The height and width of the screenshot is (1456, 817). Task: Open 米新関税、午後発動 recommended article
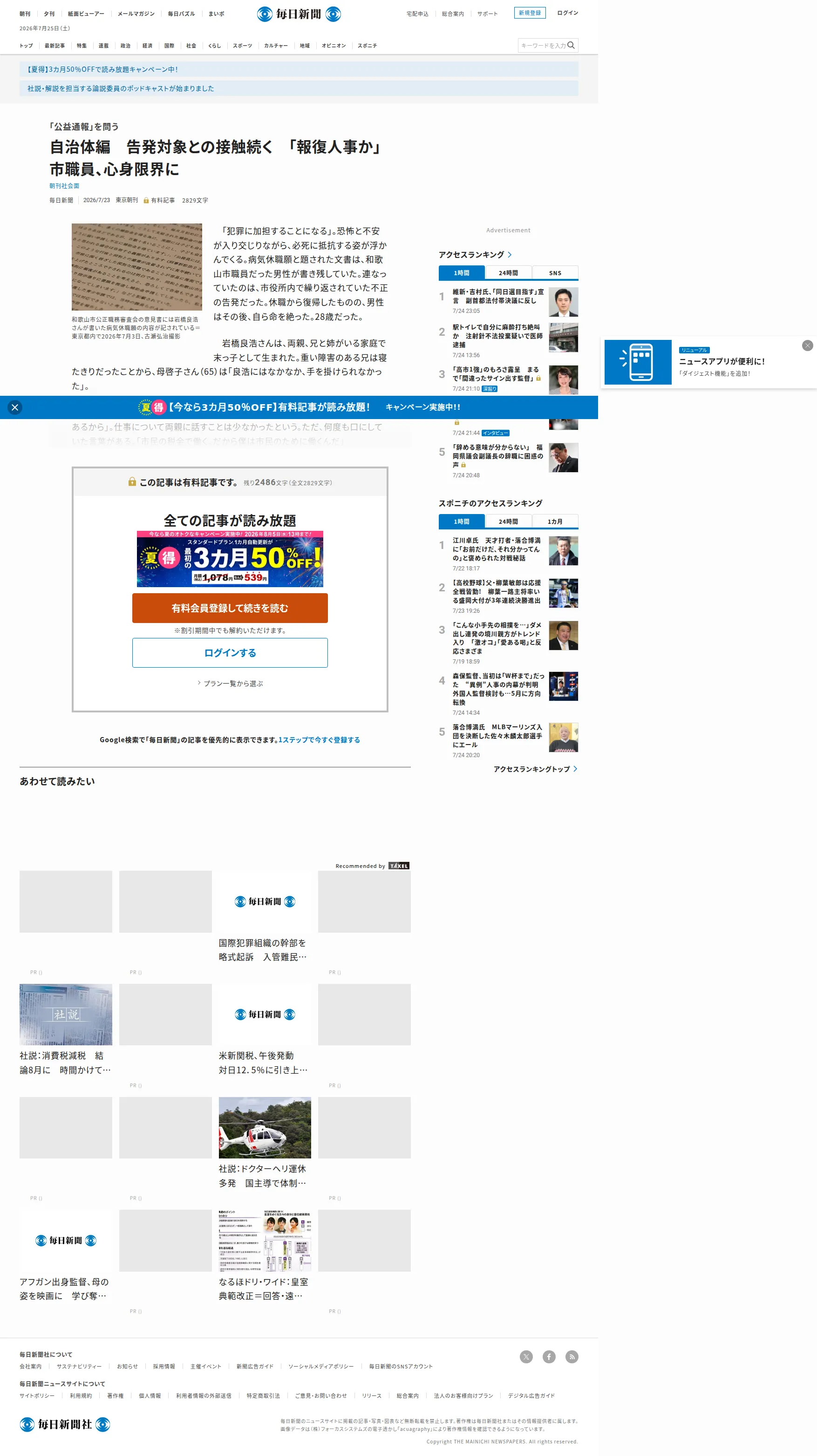point(264,1063)
